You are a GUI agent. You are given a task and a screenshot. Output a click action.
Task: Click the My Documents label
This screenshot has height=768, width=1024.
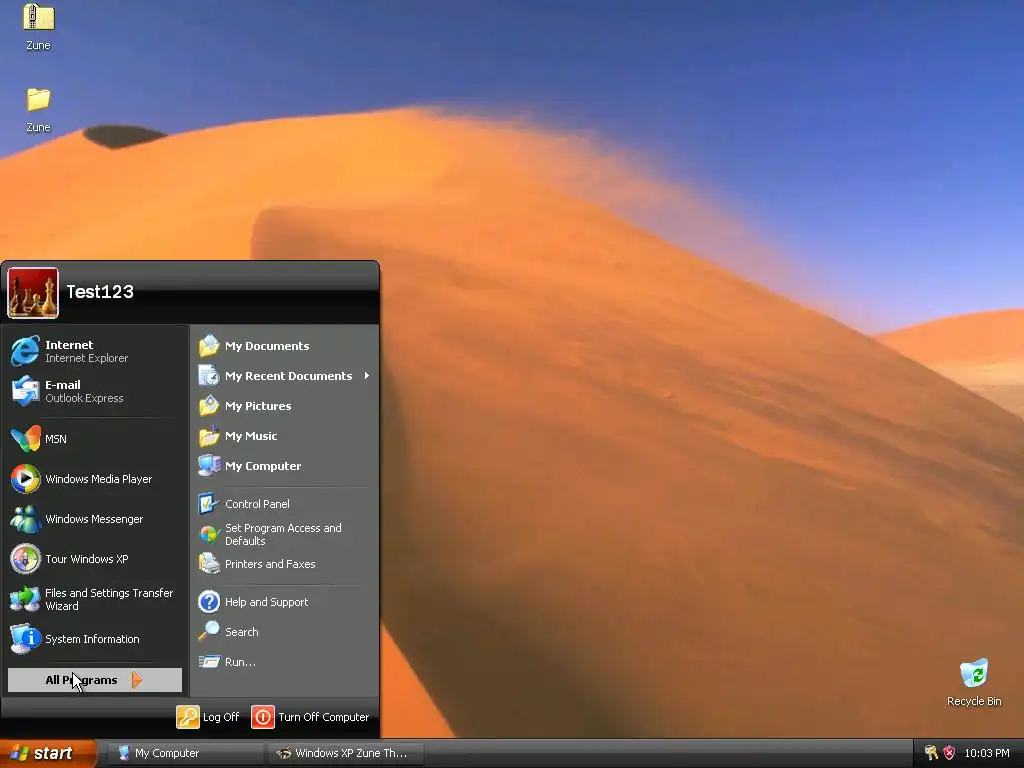(267, 345)
